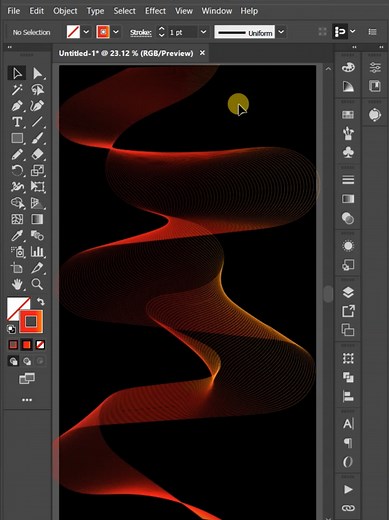Set paint to None
389x520 pixels.
click(x=40, y=345)
